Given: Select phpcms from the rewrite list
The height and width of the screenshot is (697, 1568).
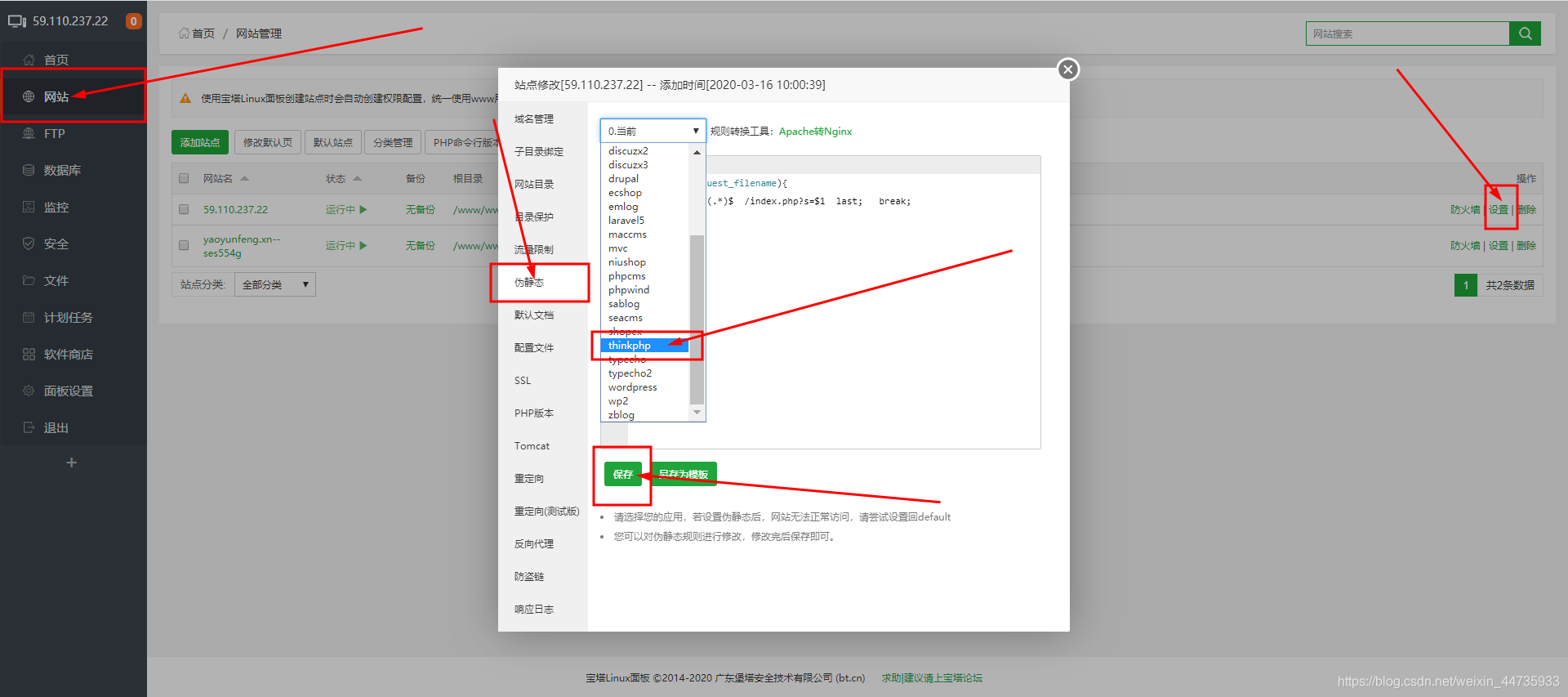Looking at the screenshot, I should (645, 276).
